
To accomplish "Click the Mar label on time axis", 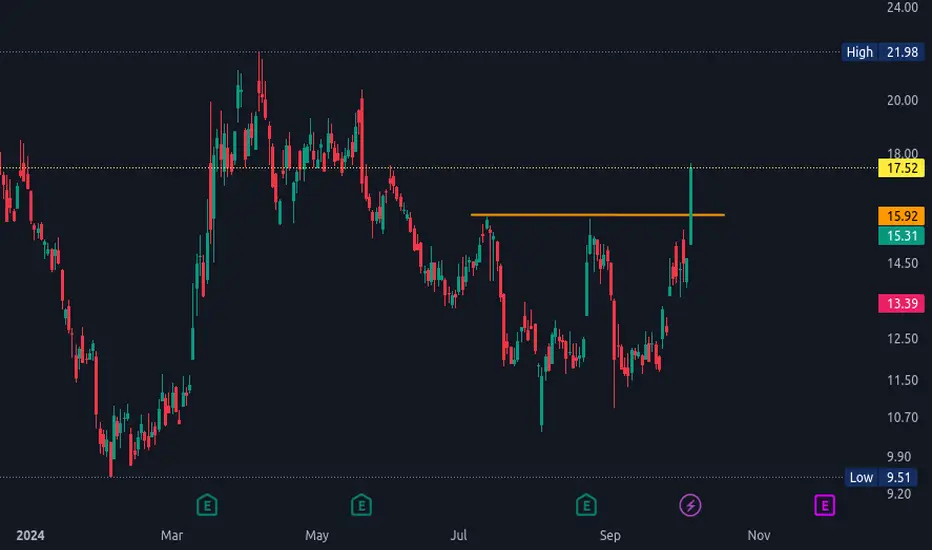I will click(172, 535).
